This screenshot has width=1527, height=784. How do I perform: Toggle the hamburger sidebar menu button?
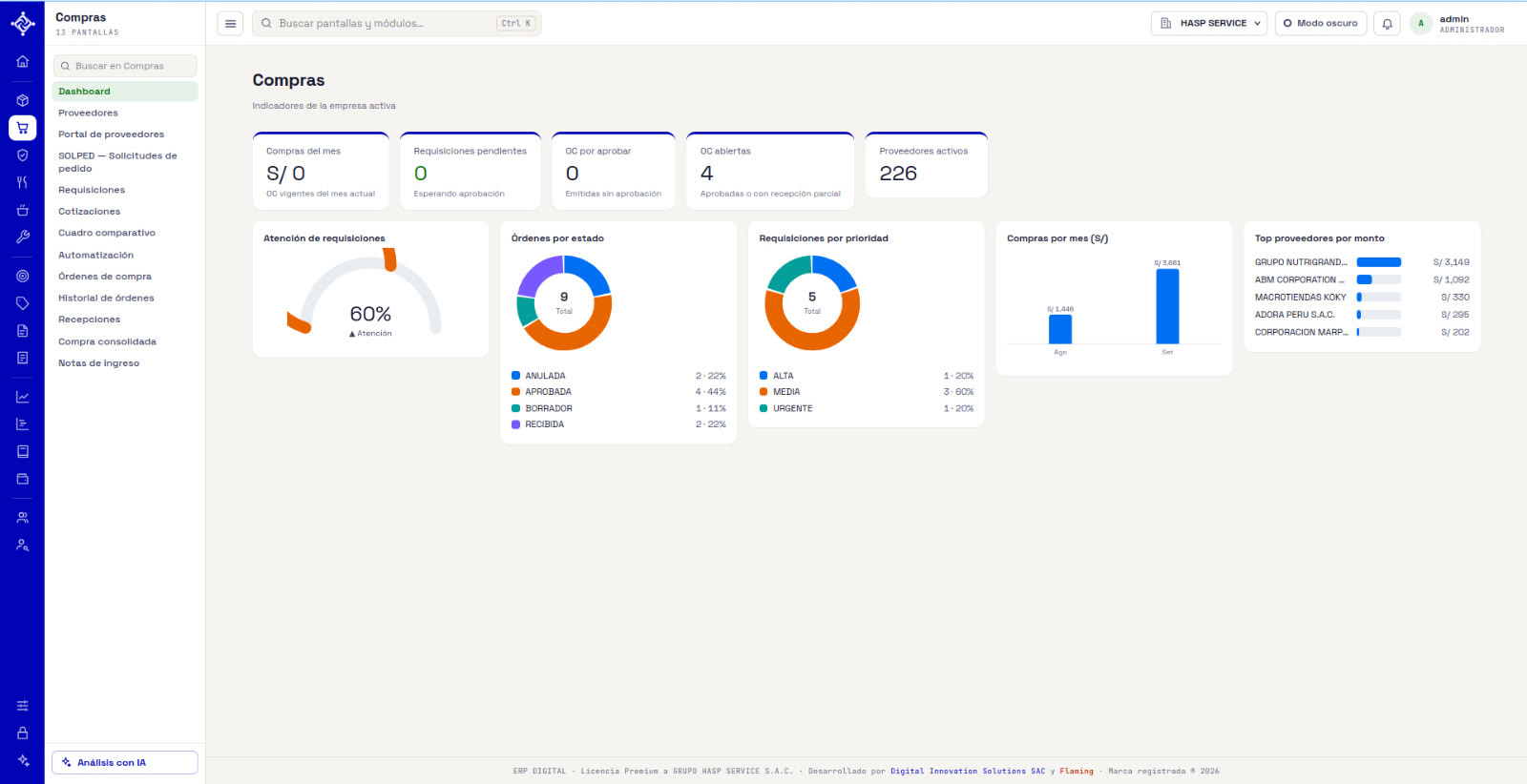(x=230, y=23)
